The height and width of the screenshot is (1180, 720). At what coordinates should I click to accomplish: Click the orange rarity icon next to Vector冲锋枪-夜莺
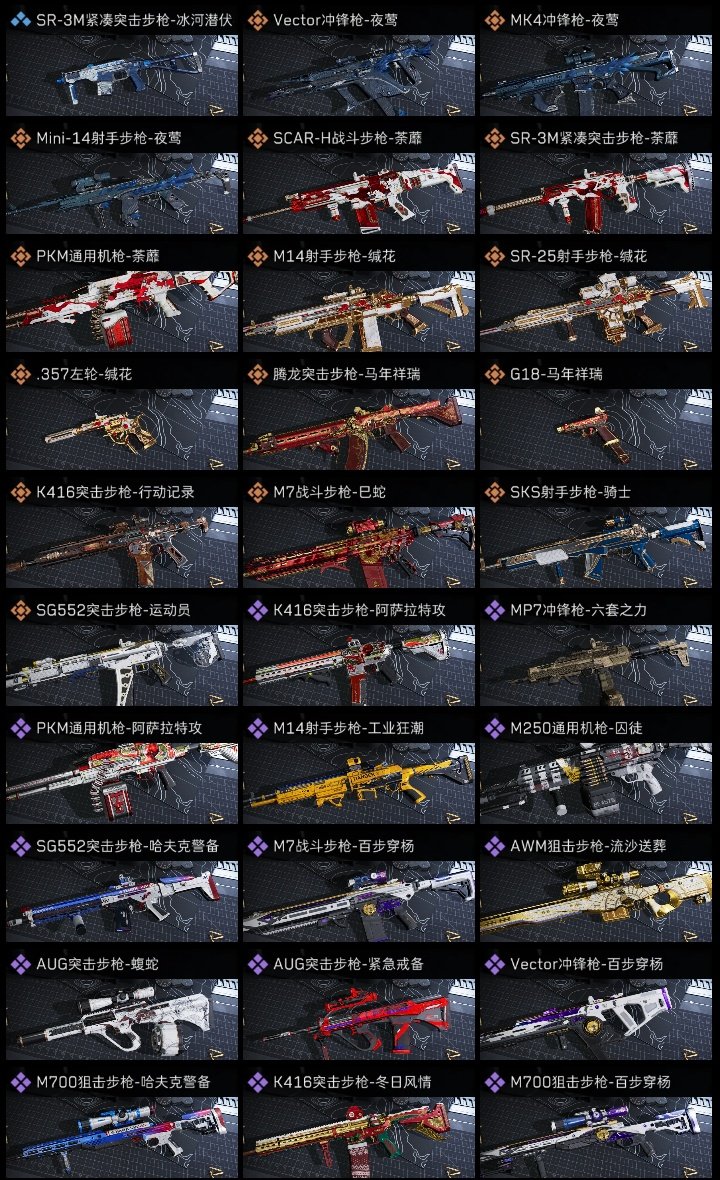[x=257, y=20]
